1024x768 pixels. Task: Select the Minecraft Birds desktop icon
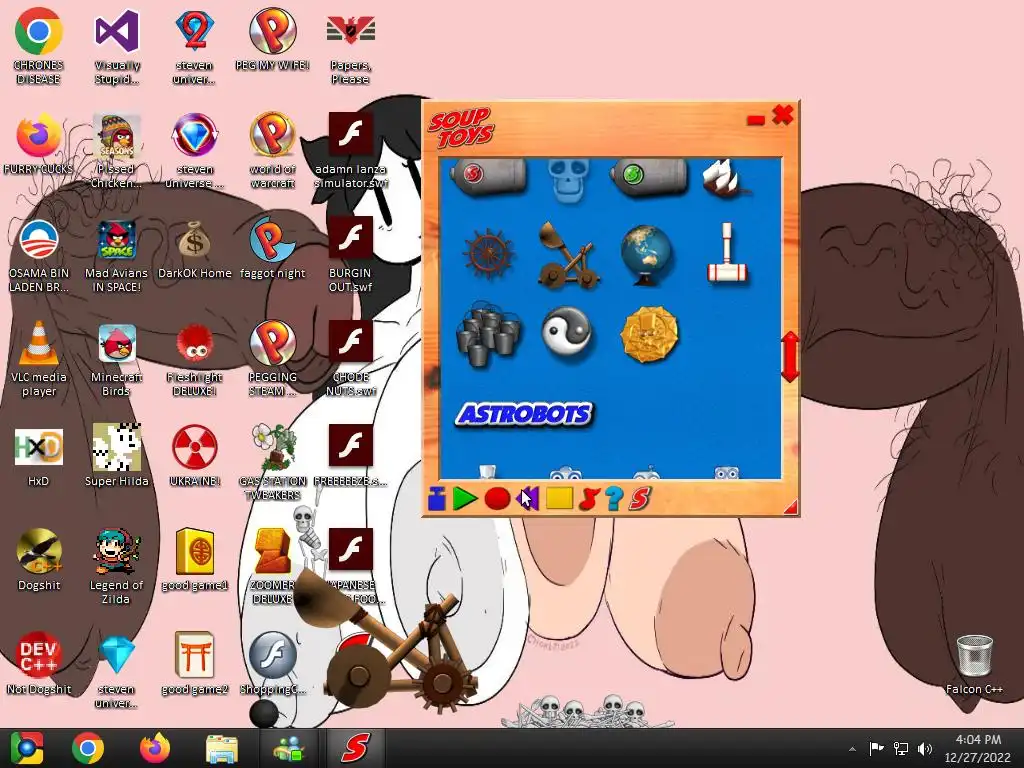(116, 360)
